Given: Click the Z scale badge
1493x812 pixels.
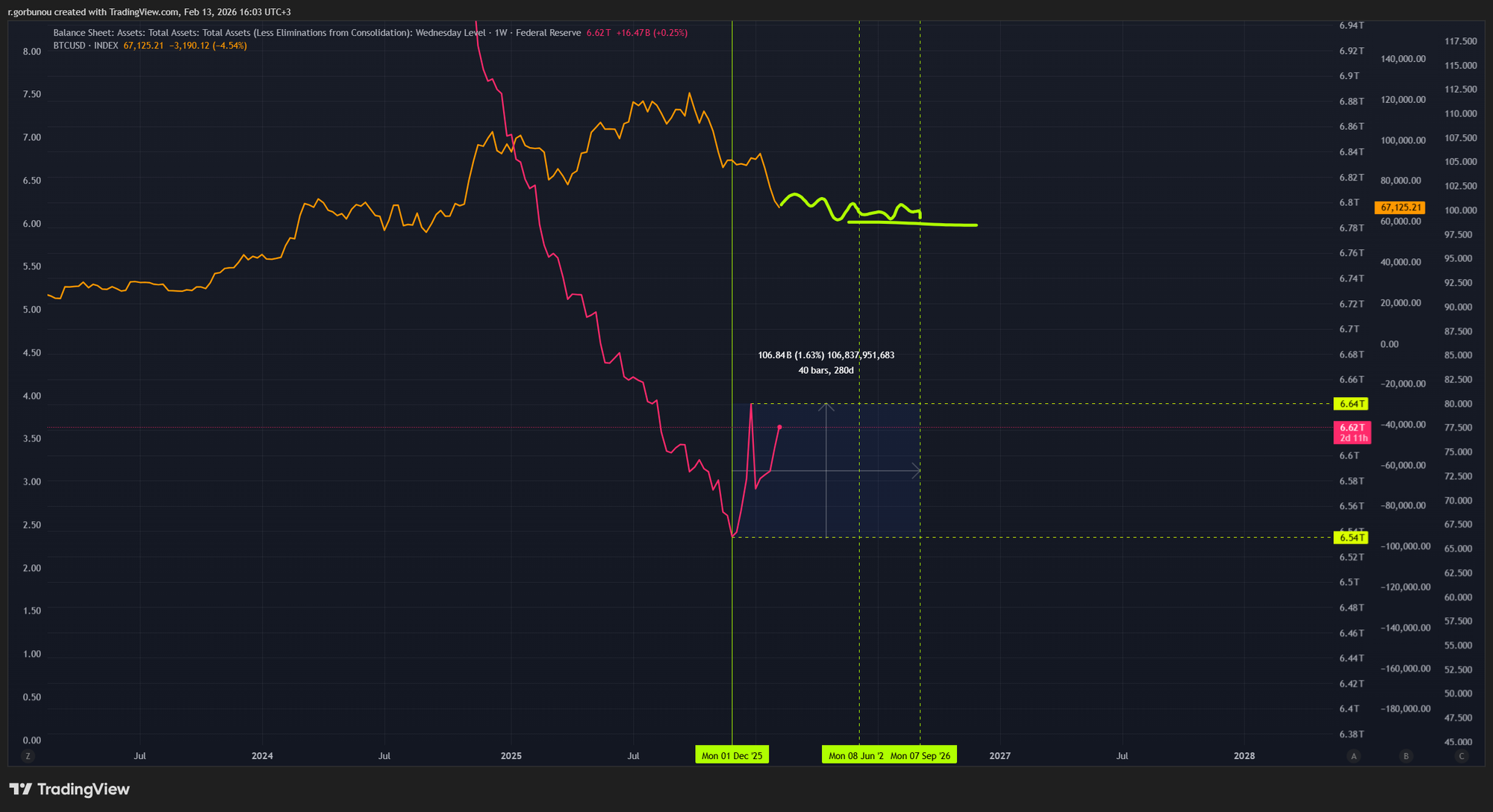Looking at the screenshot, I should tap(28, 756).
